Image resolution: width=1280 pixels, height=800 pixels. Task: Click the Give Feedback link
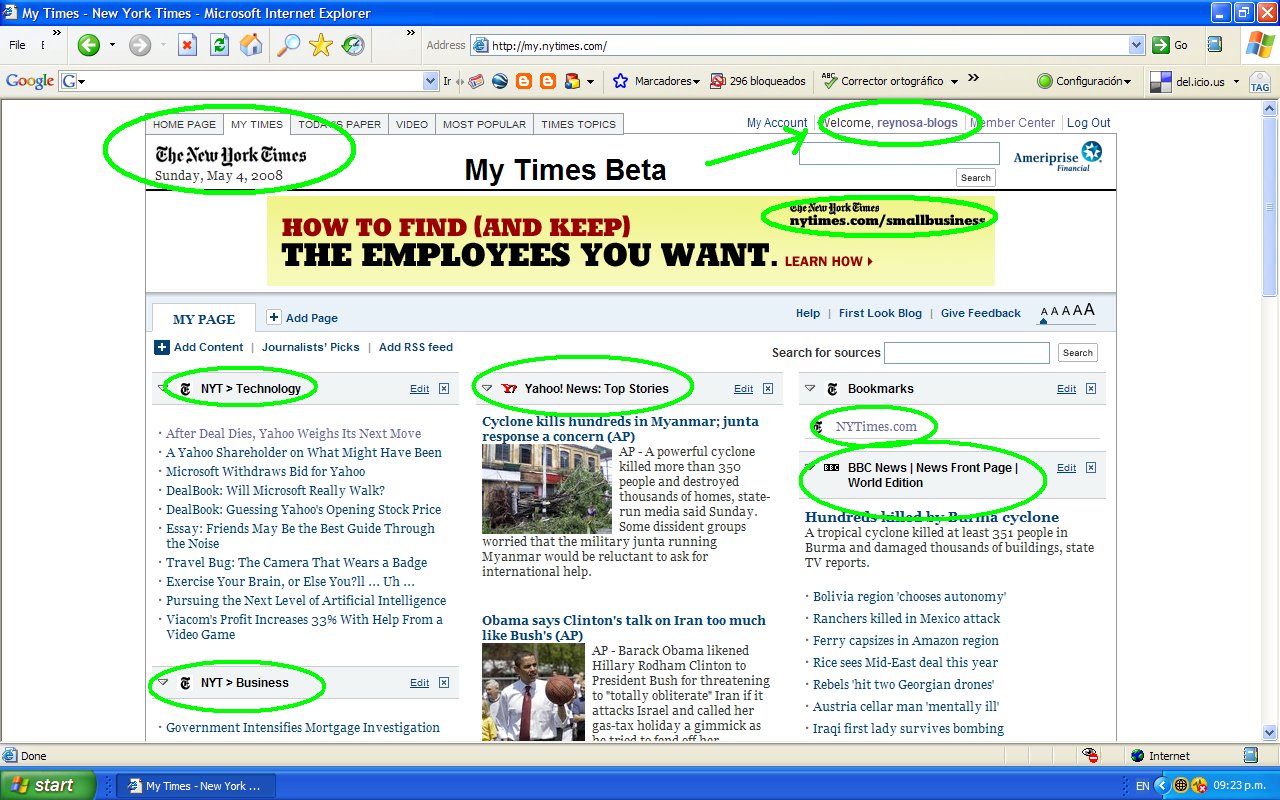point(981,313)
